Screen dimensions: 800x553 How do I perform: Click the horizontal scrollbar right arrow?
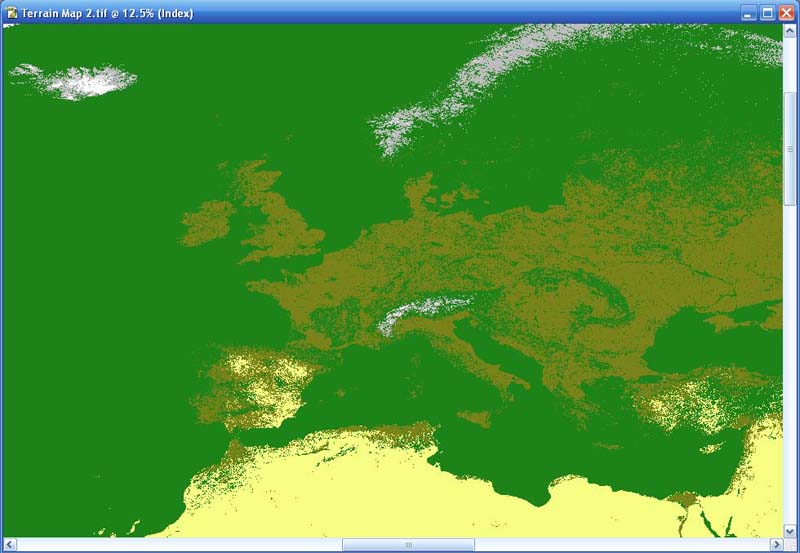tap(776, 545)
